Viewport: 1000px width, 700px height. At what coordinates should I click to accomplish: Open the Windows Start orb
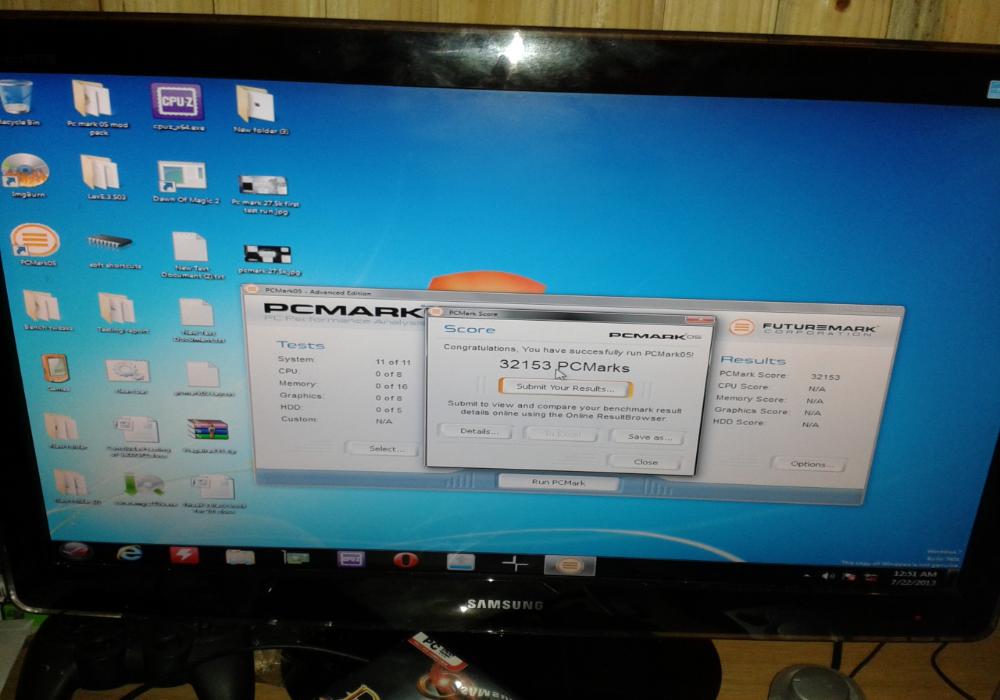point(75,550)
